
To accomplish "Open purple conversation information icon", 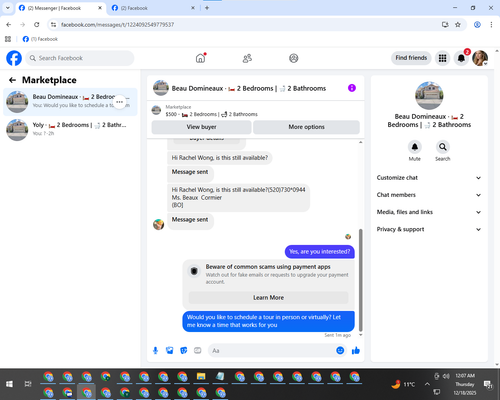I will [352, 88].
